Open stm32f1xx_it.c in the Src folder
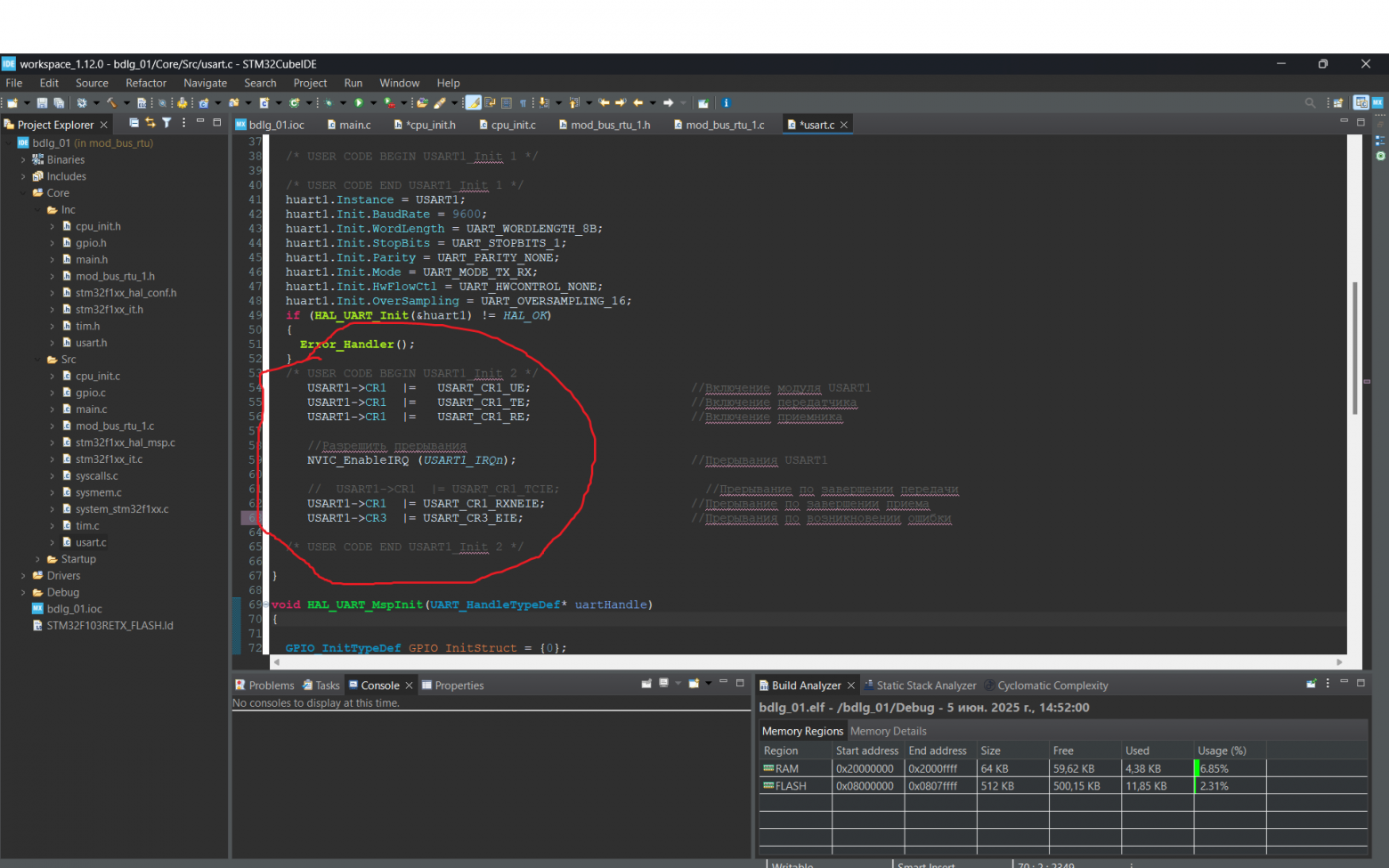The width and height of the screenshot is (1389, 868). (109, 459)
